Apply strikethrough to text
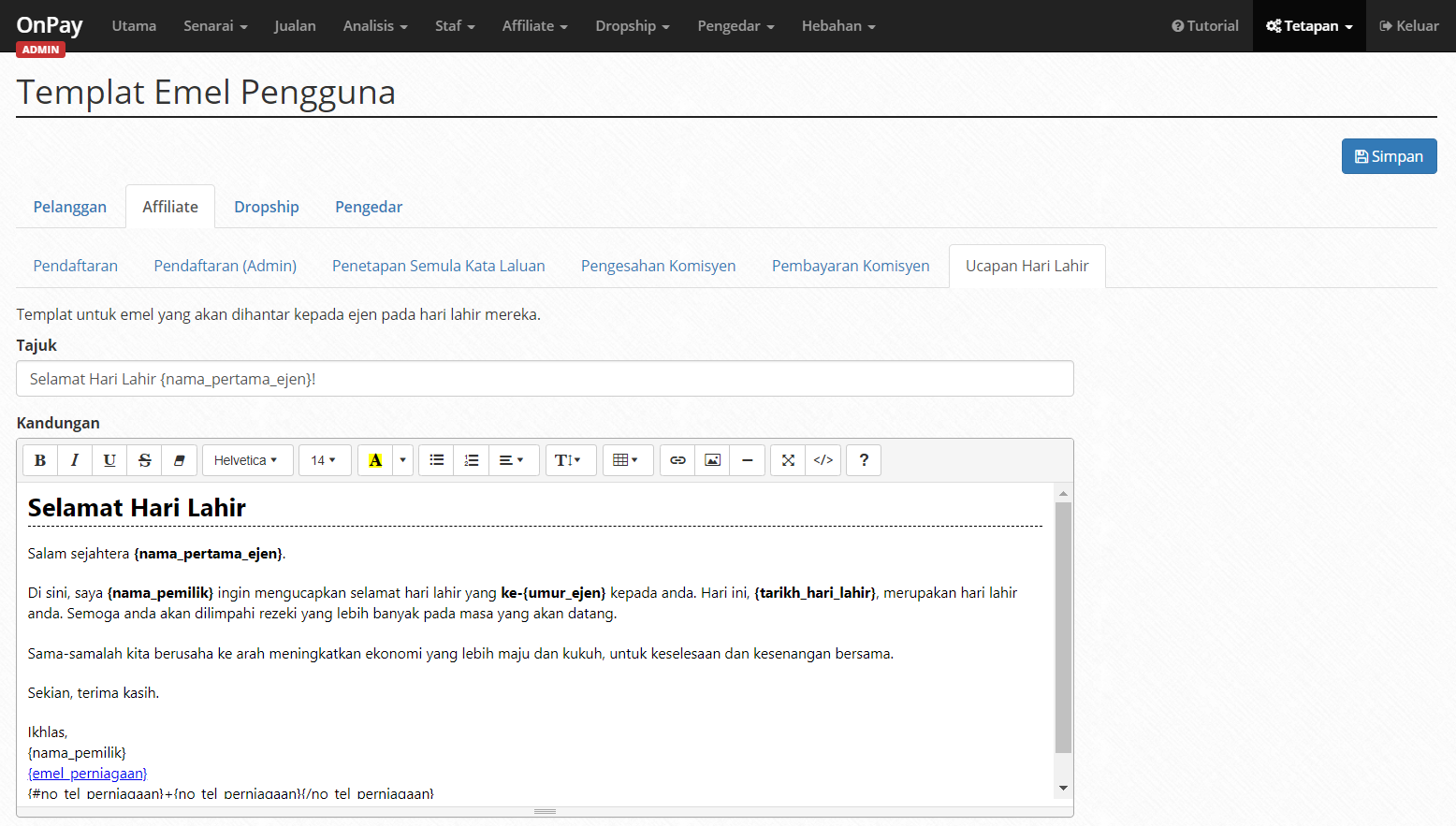Screen dimensions: 1456x826 (x=144, y=460)
